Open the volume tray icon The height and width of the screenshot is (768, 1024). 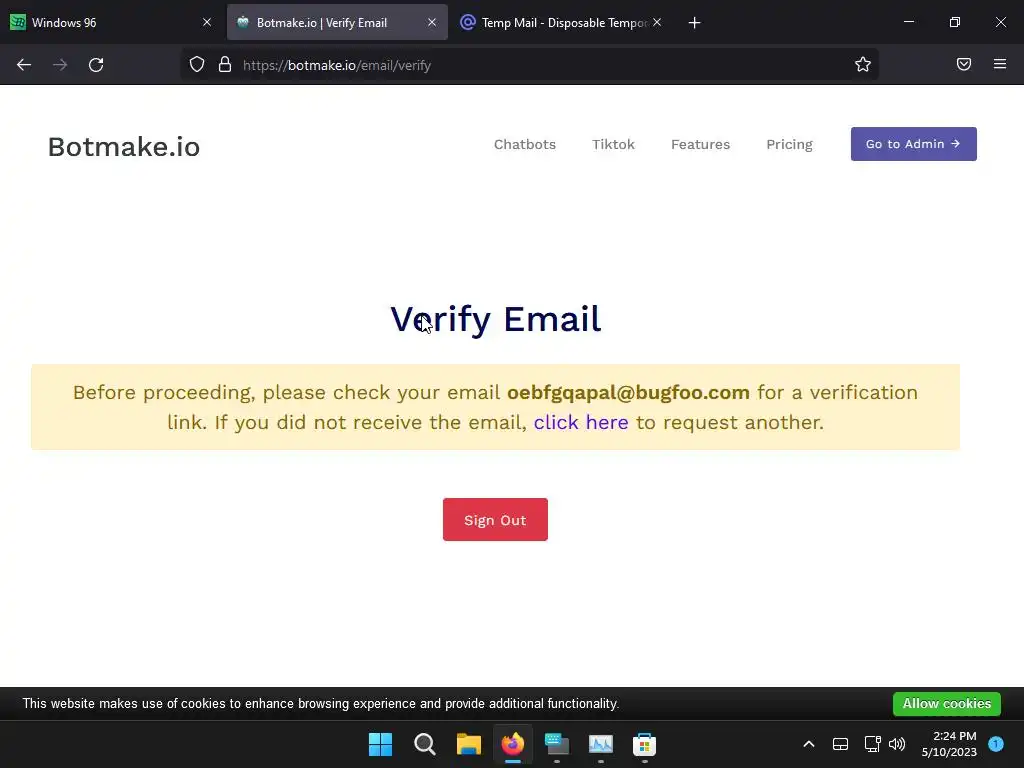point(897,744)
